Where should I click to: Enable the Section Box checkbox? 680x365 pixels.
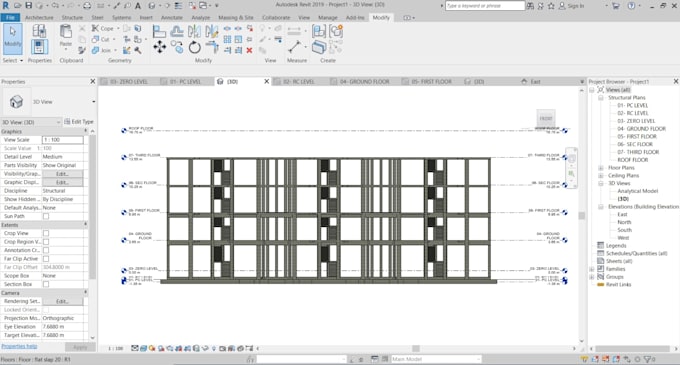tap(46, 284)
